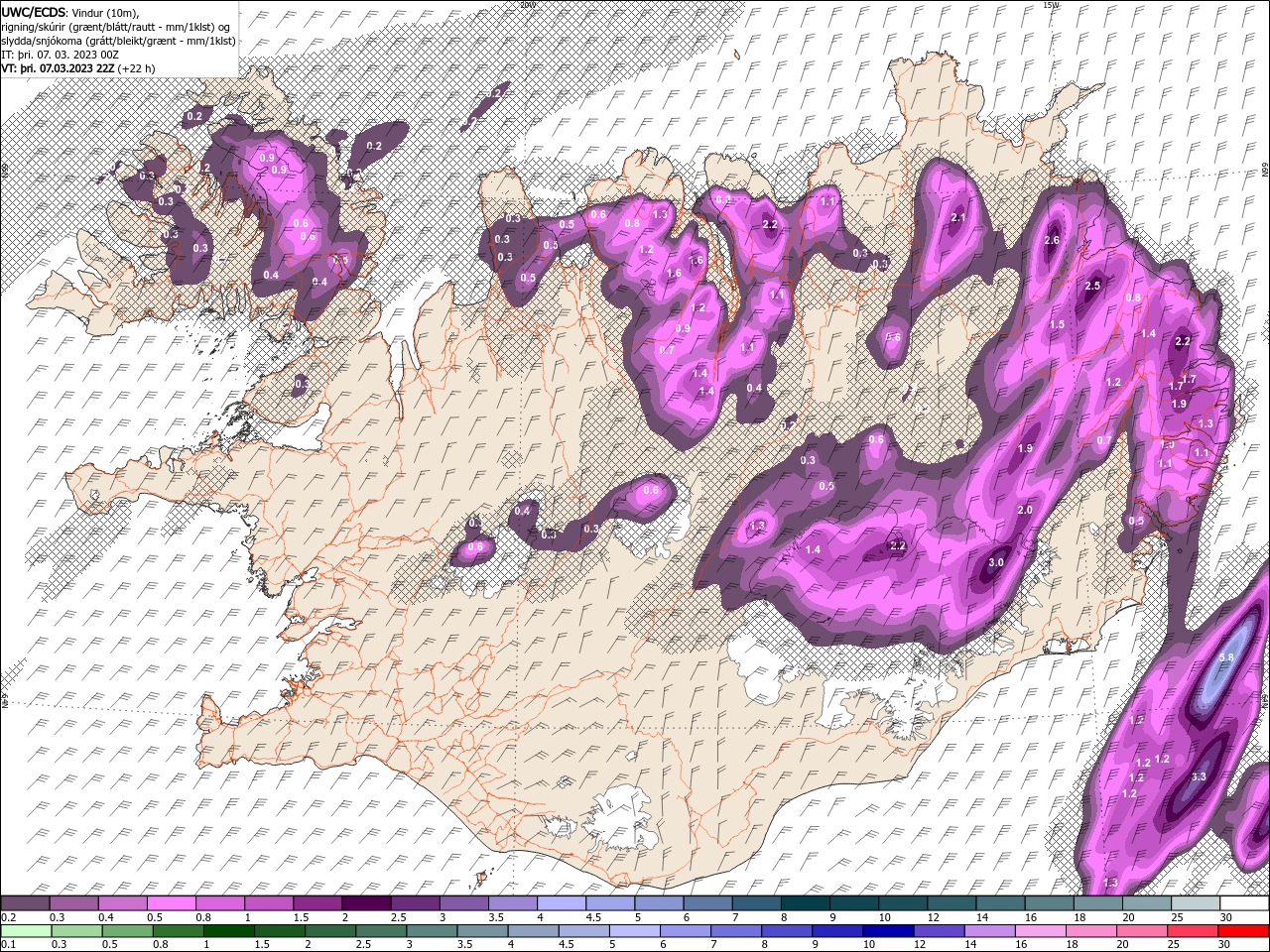The image size is (1270, 952).
Task: Select the 'rigning/skúrir' rain description line
Action: [117, 26]
